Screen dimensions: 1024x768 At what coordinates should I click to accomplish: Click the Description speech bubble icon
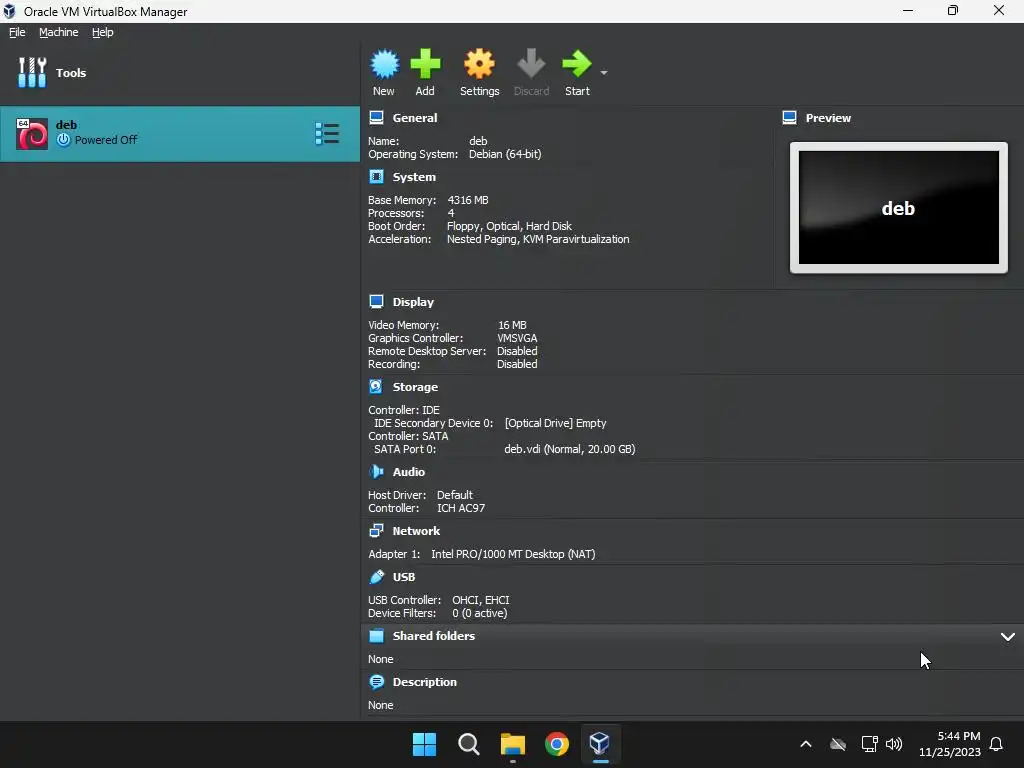coord(376,682)
